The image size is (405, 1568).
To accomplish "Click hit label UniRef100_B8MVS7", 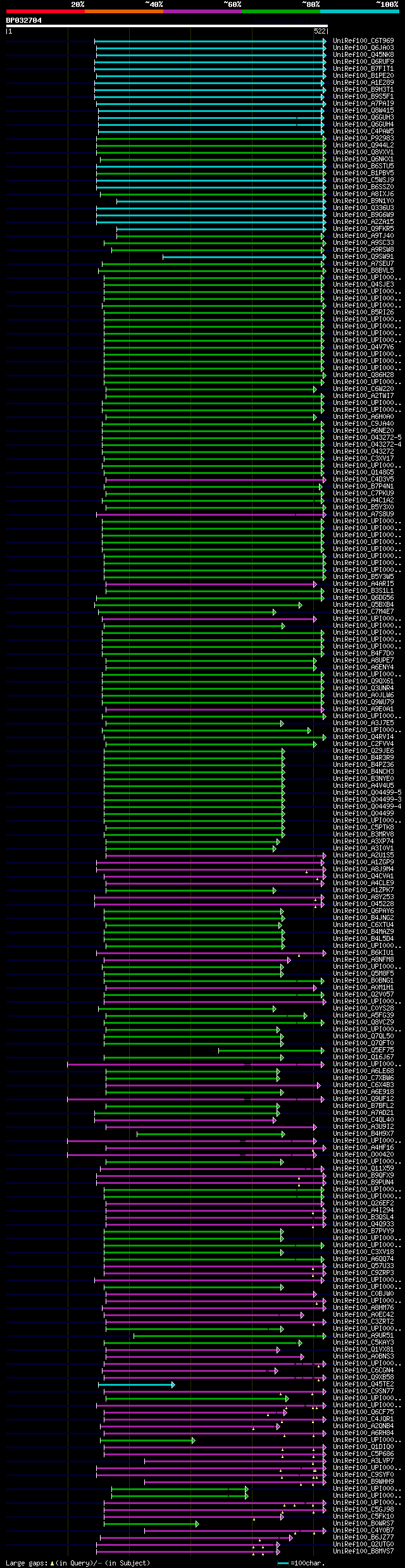I will pos(363,1552).
